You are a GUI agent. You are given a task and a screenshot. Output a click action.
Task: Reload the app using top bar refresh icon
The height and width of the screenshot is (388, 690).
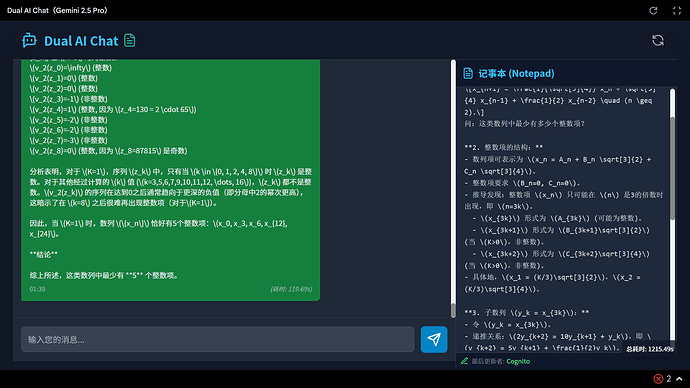point(653,11)
